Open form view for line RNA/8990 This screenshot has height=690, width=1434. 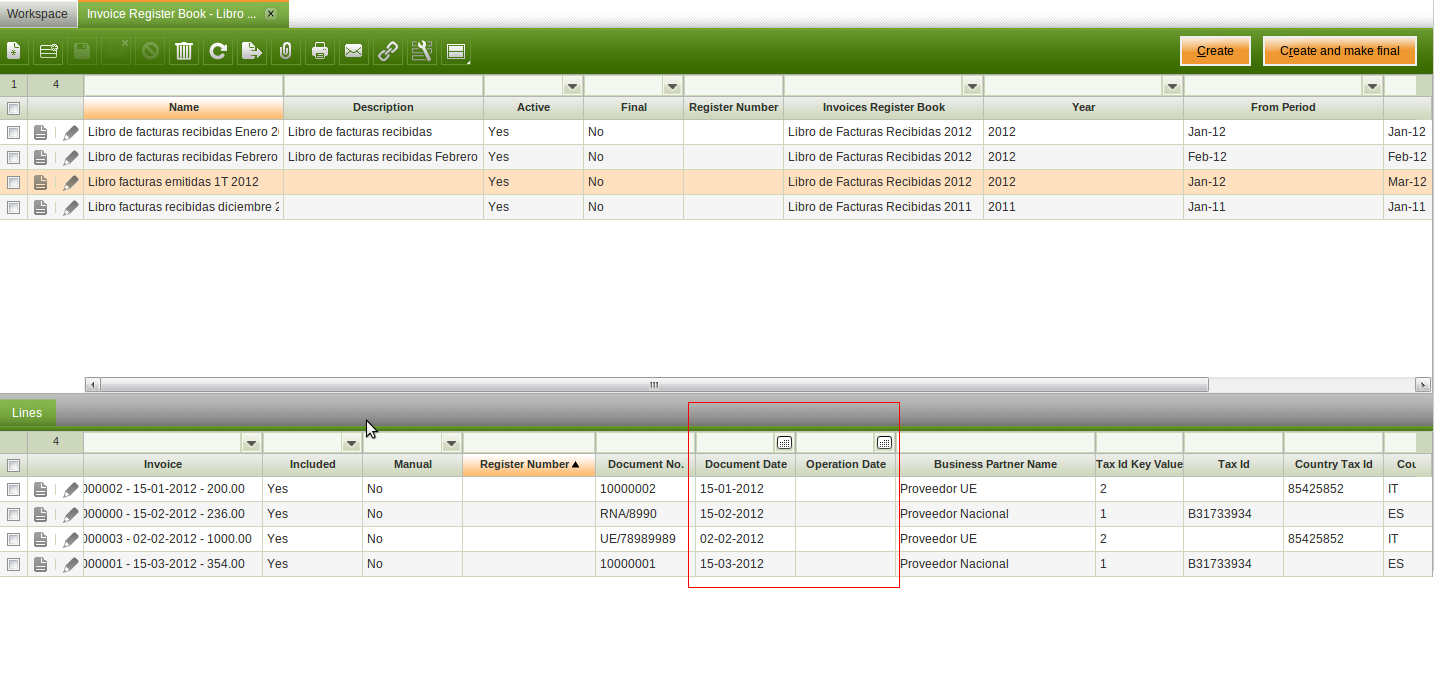pyautogui.click(x=40, y=514)
